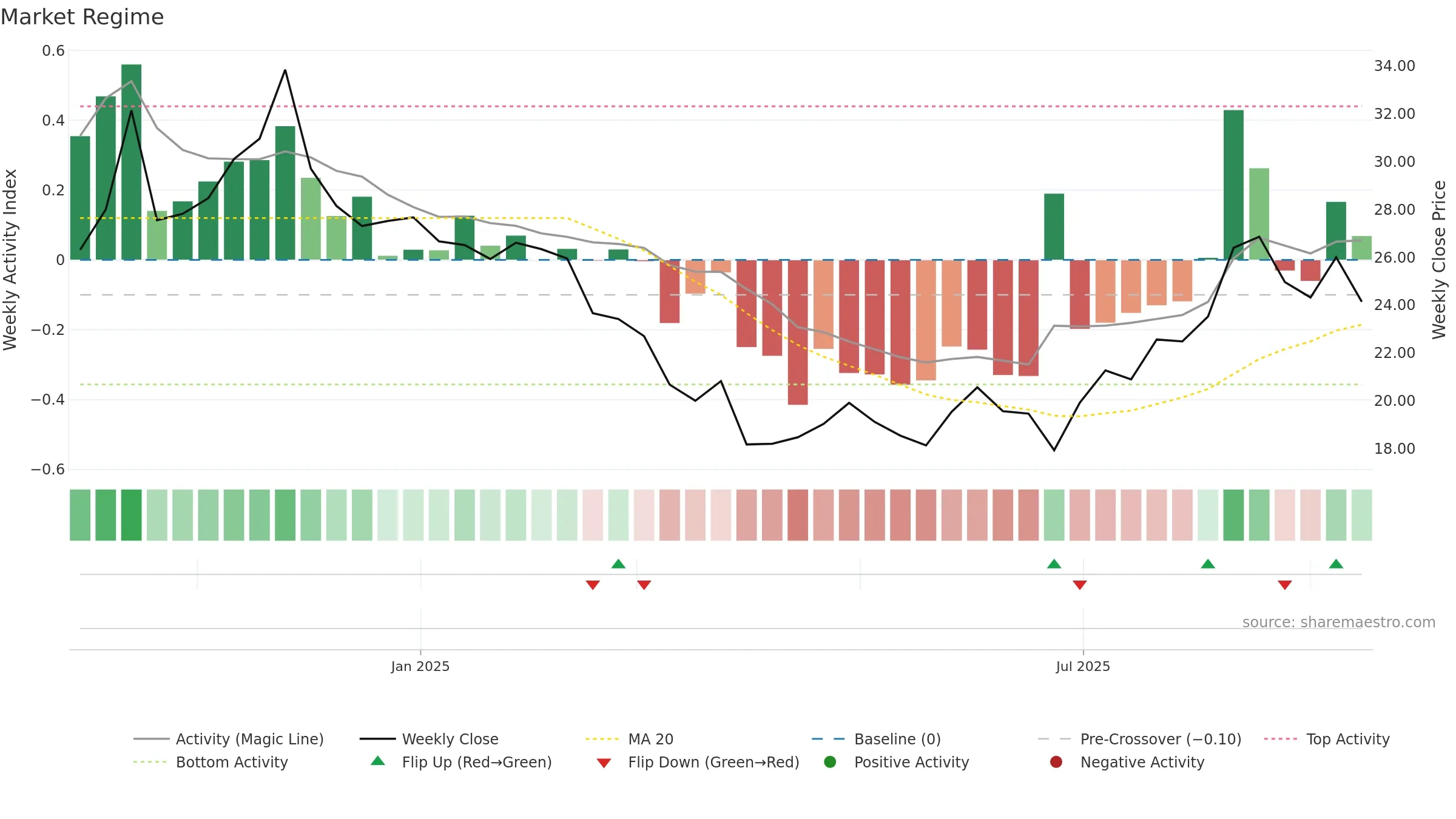Toggle the Activity (Magic Line) legend entry
The image size is (1456, 819).
click(x=229, y=739)
